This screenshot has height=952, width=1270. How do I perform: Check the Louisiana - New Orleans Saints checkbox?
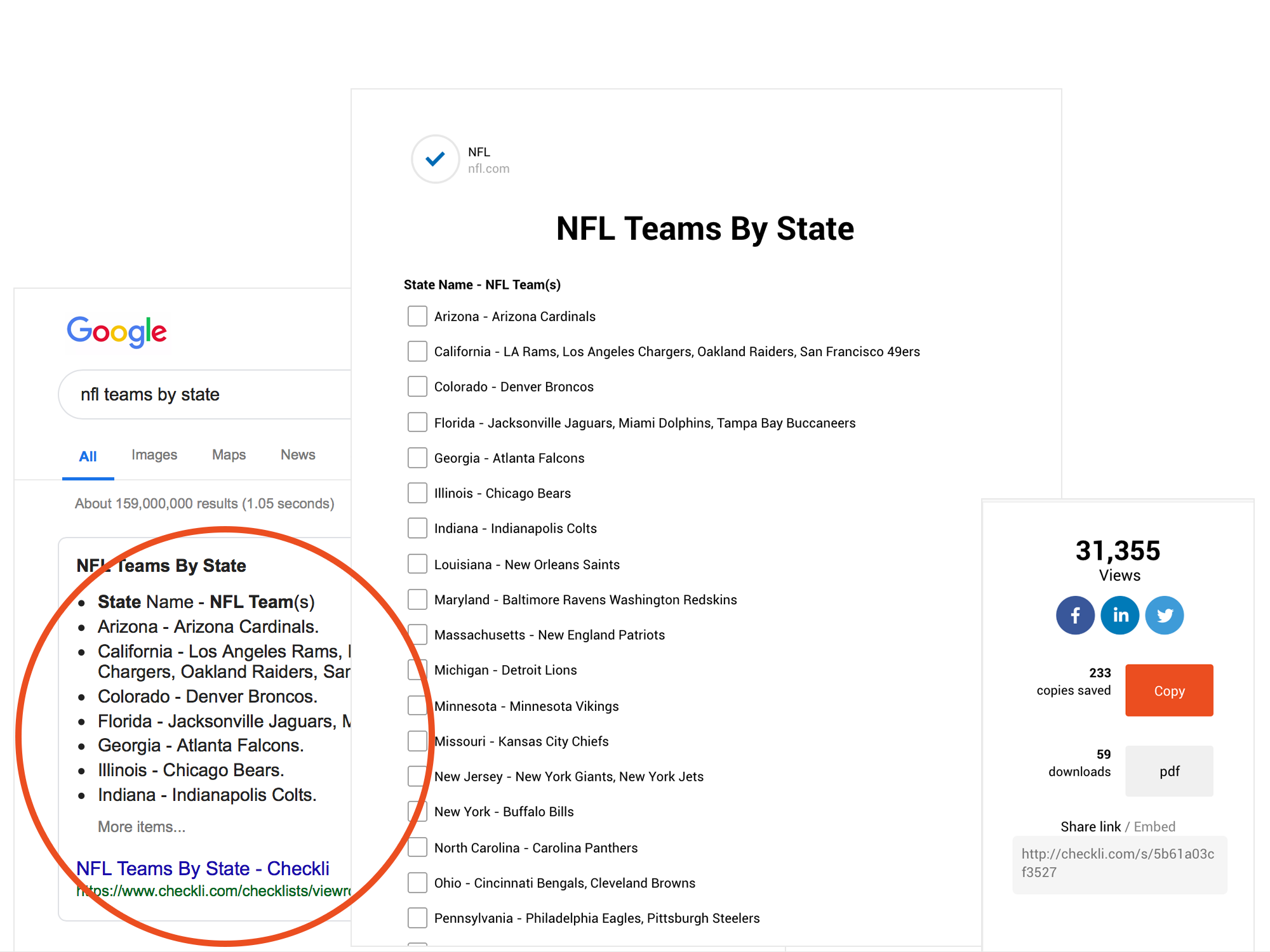pos(417,564)
